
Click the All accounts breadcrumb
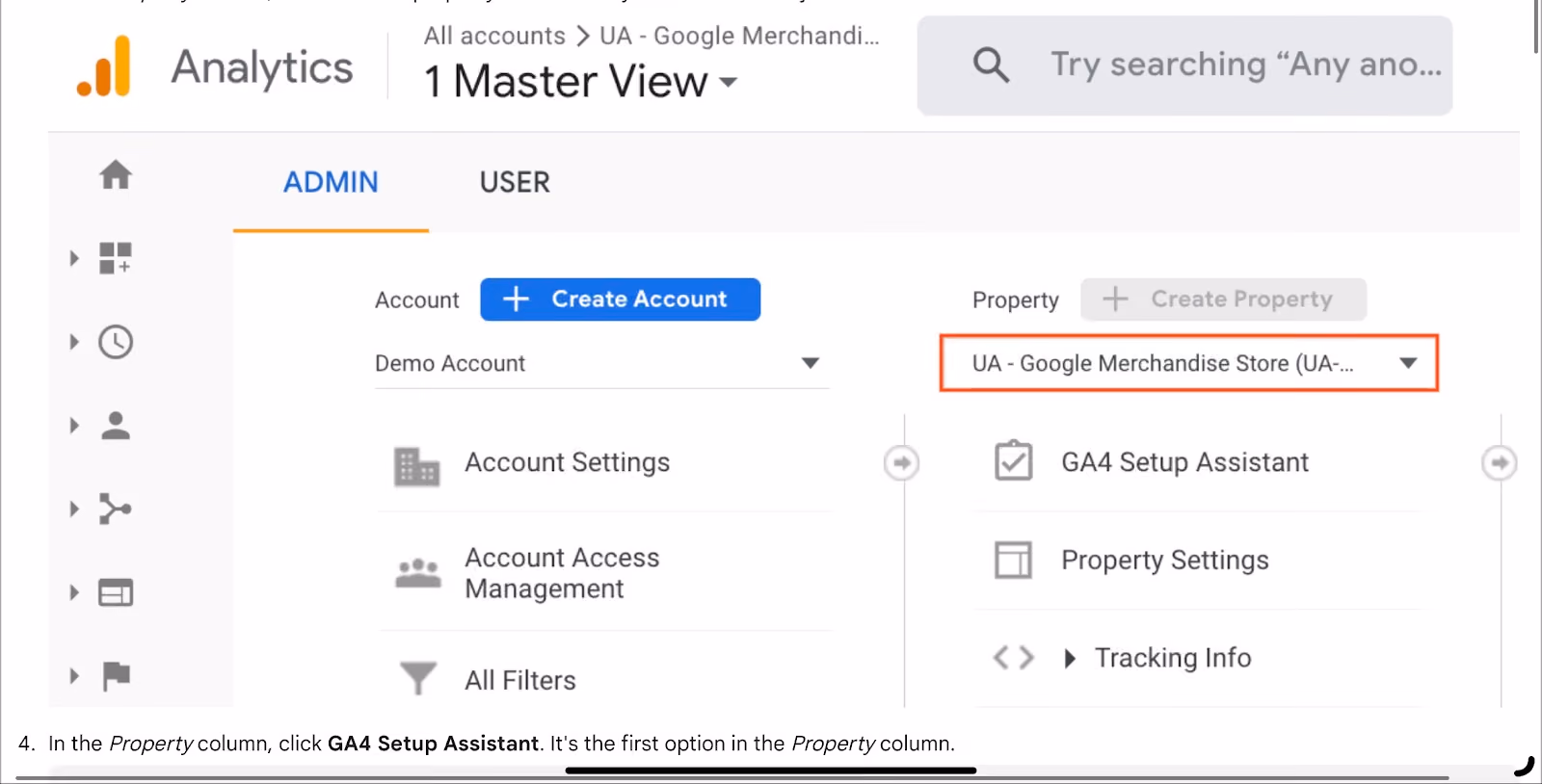tap(494, 36)
